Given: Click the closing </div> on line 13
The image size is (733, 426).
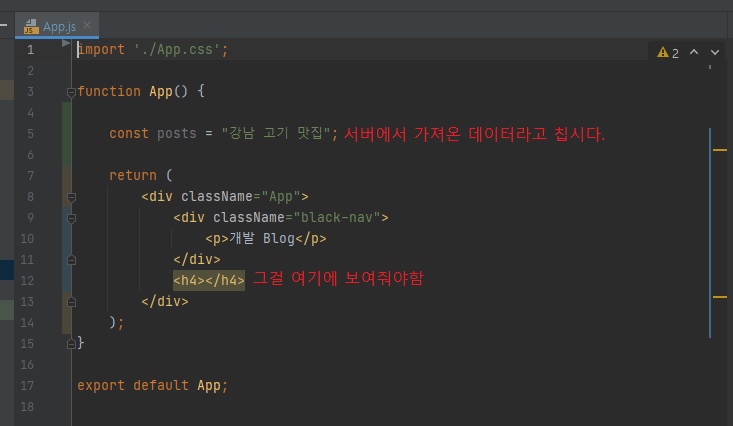Looking at the screenshot, I should pyautogui.click(x=165, y=301).
